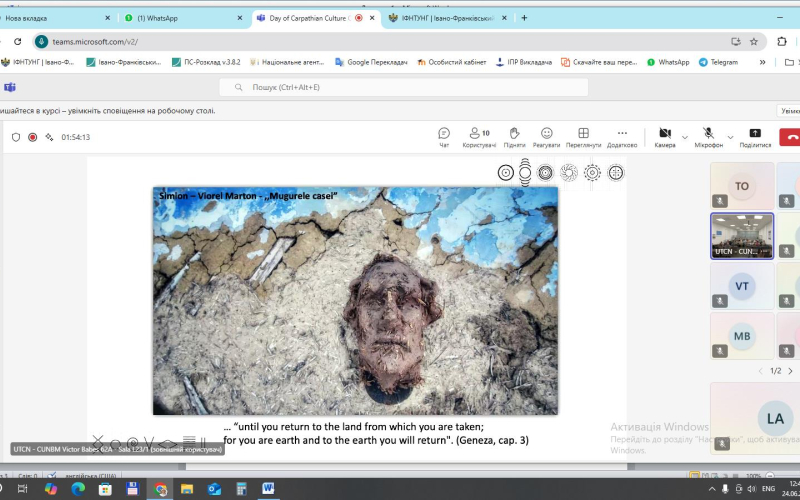Open Copilot from the taskbar
Image resolution: width=800 pixels, height=500 pixels.
(x=51, y=489)
